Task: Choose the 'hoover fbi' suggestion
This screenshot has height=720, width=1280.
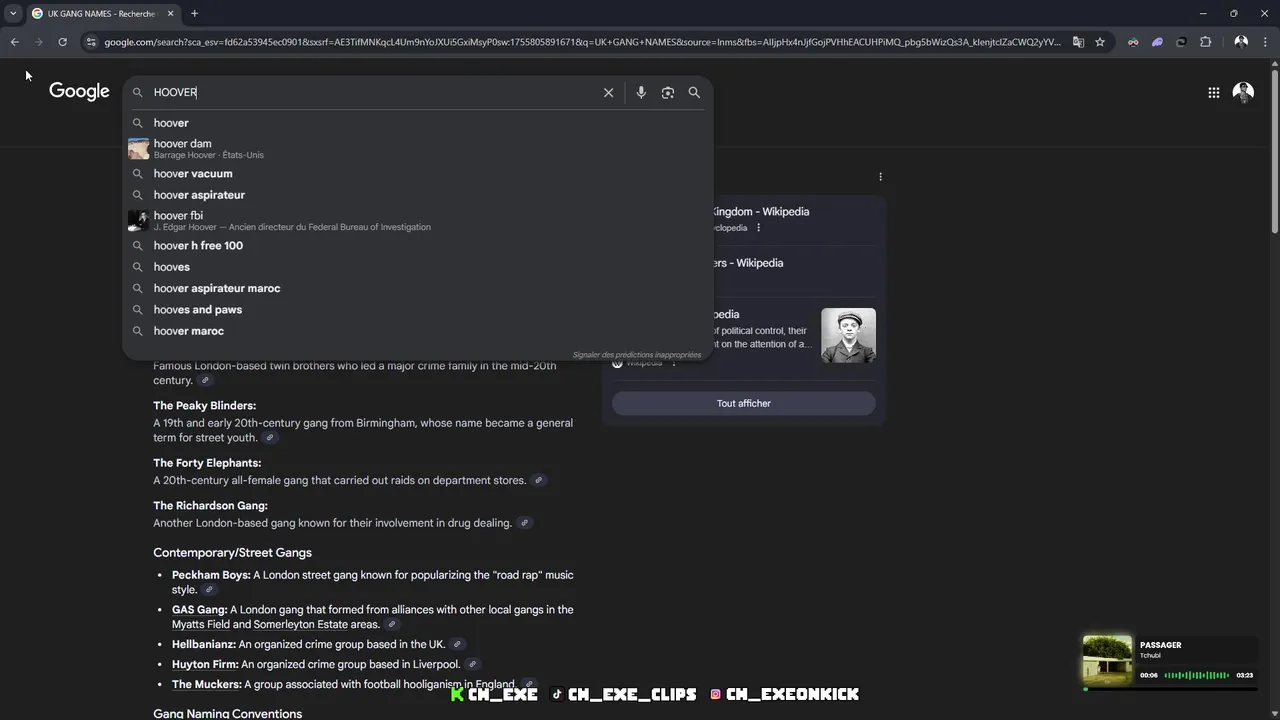Action: (x=418, y=220)
